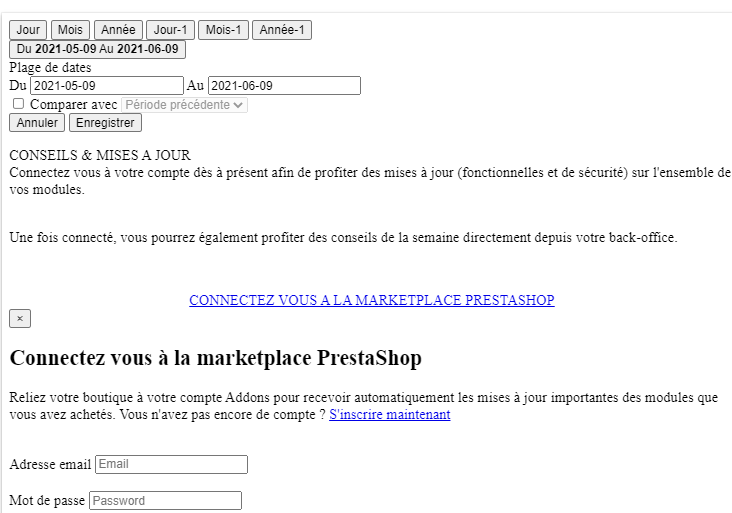Open the Connectez vous à la marketplace PrestaShop link
Image resolution: width=732 pixels, height=513 pixels.
(372, 300)
